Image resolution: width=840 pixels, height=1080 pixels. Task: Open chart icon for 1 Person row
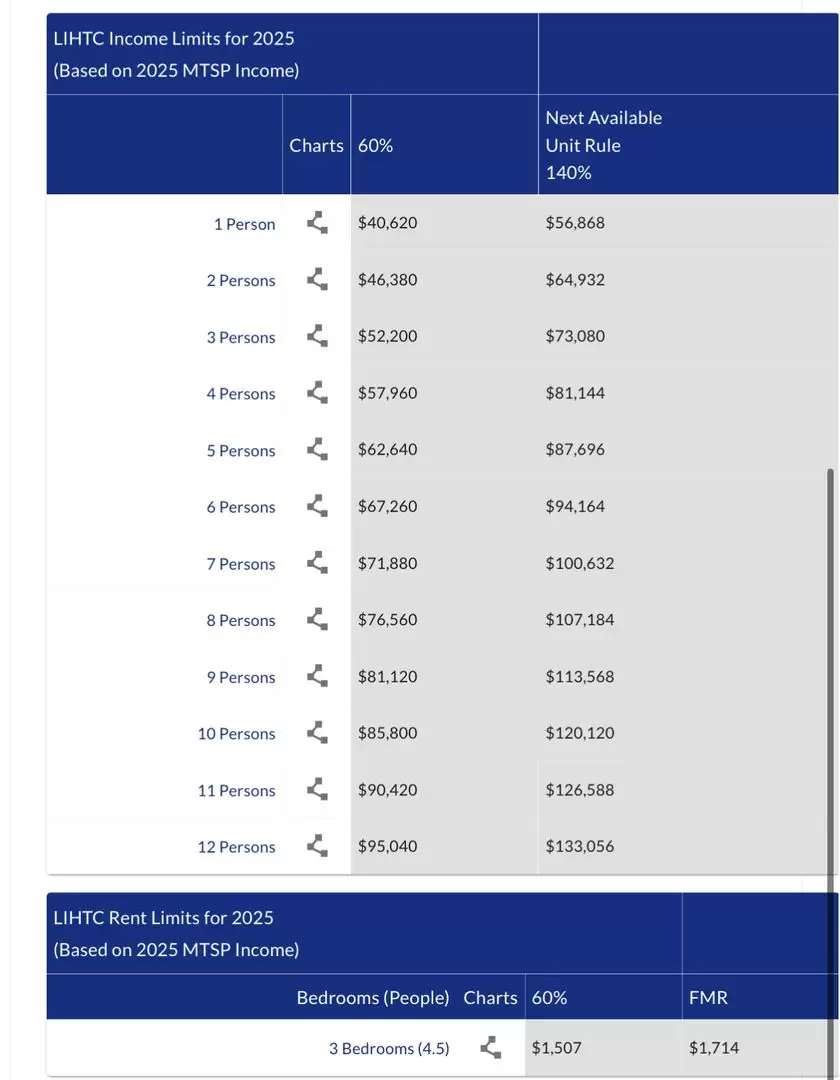tap(317, 223)
